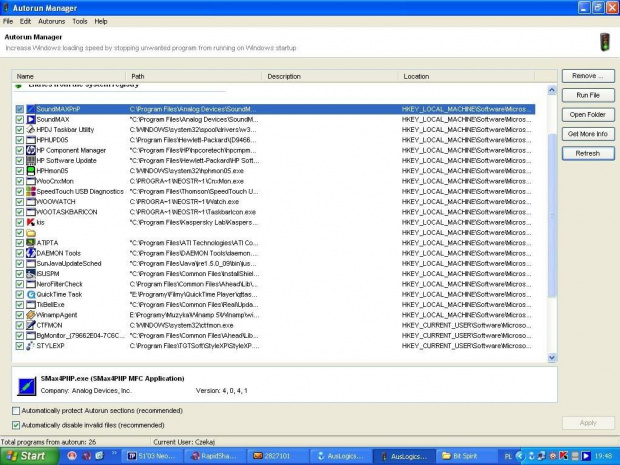The image size is (620, 465).
Task: Click the HP Software Update icon
Action: (x=31, y=161)
